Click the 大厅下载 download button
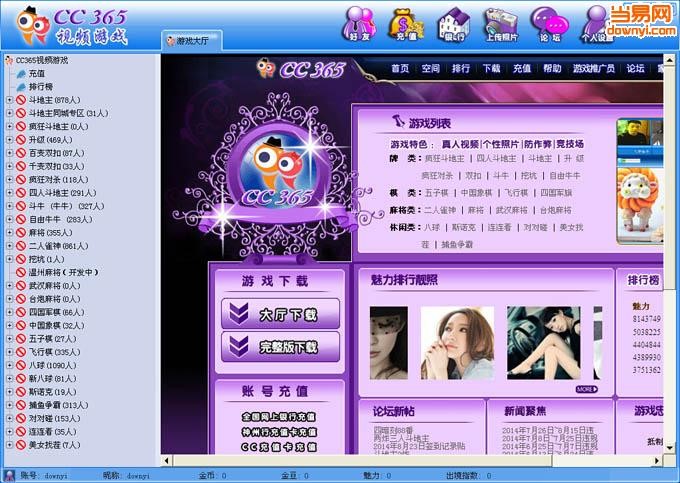Screen dimensions: 680x483 click(280, 313)
